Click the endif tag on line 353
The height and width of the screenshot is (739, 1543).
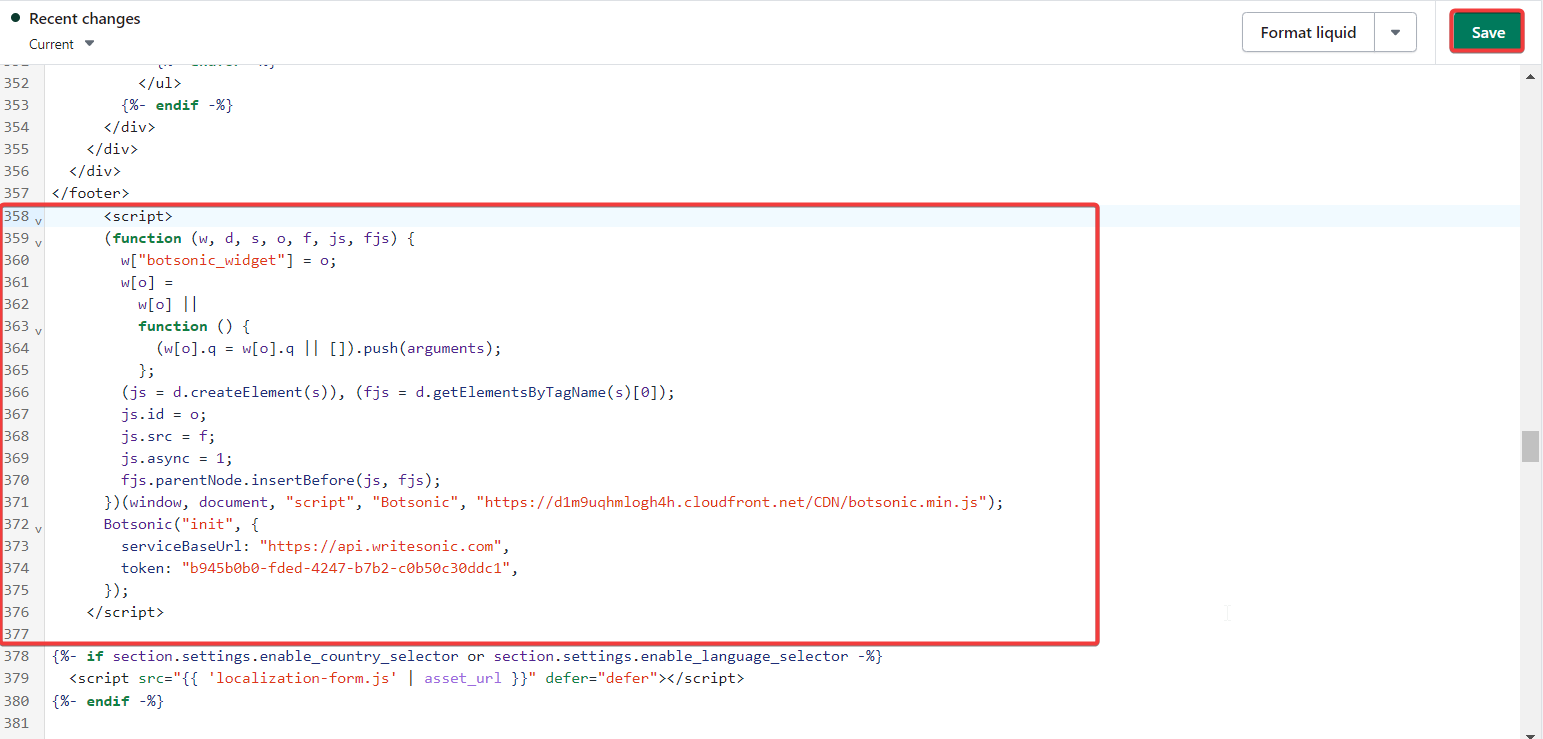178,105
